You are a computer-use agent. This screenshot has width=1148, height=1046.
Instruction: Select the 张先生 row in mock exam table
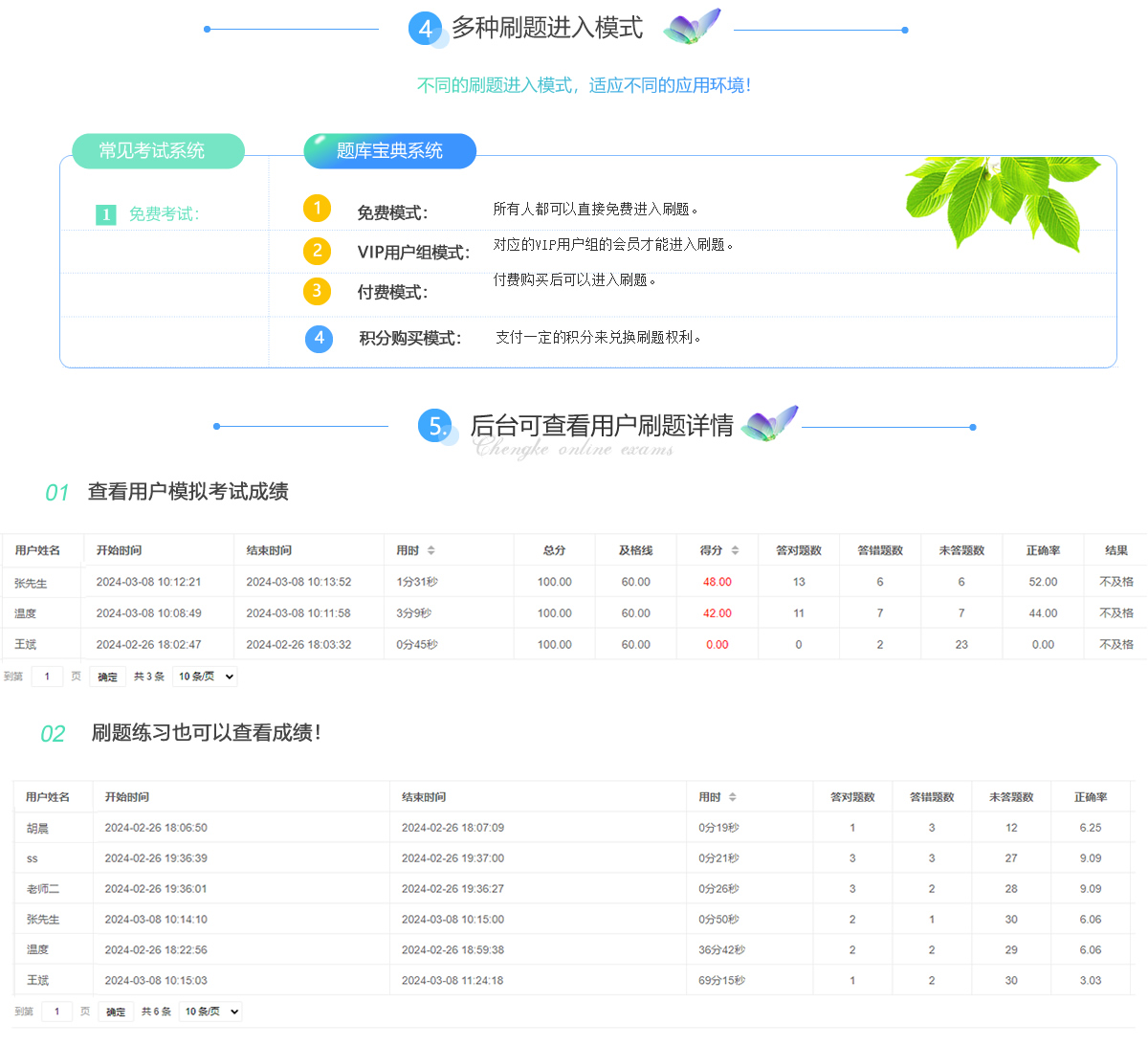coord(31,583)
